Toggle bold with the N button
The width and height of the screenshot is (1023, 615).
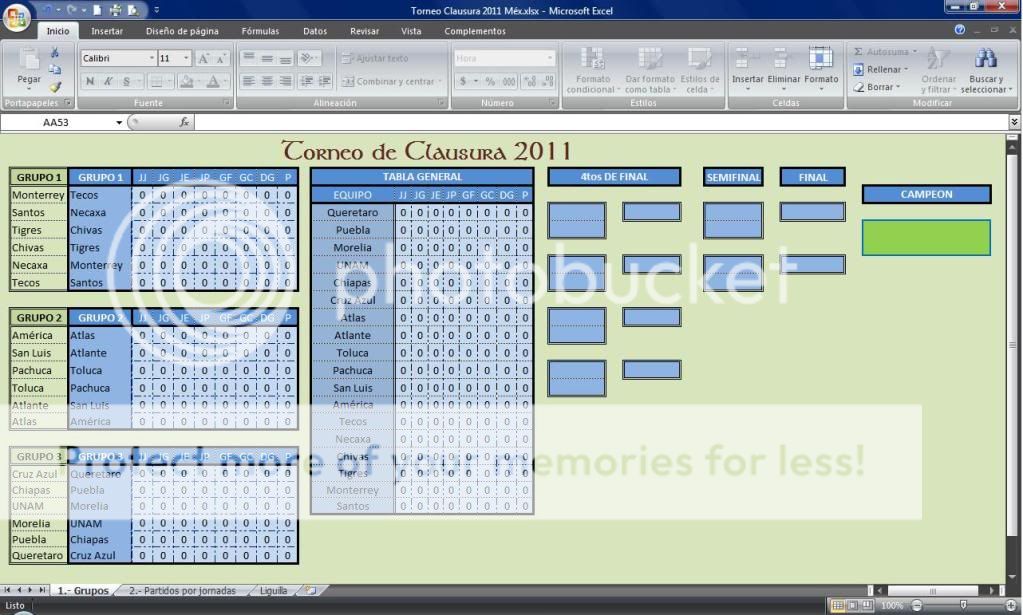92,80
